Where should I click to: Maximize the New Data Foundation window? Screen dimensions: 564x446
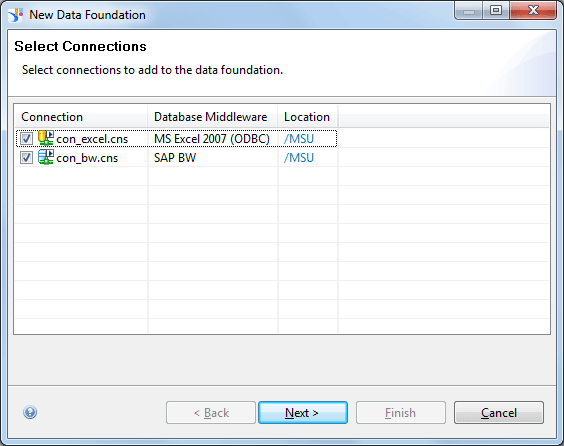[496, 10]
